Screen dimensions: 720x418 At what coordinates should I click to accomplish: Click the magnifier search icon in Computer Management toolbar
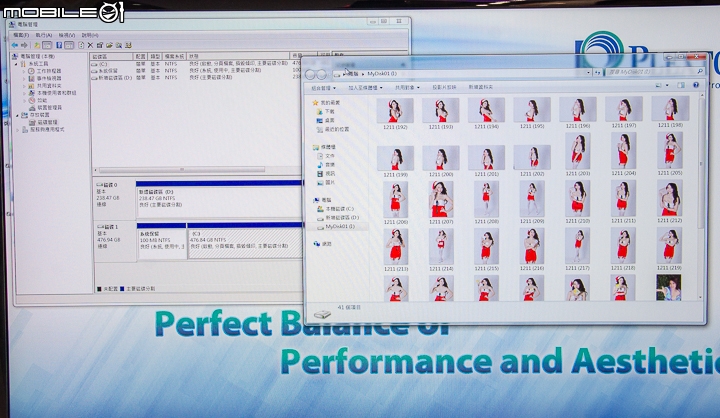(x=119, y=45)
